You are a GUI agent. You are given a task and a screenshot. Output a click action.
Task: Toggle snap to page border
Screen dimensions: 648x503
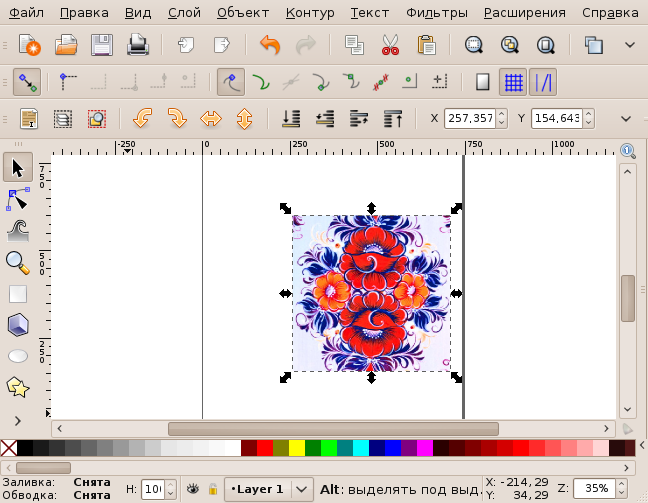coord(483,82)
